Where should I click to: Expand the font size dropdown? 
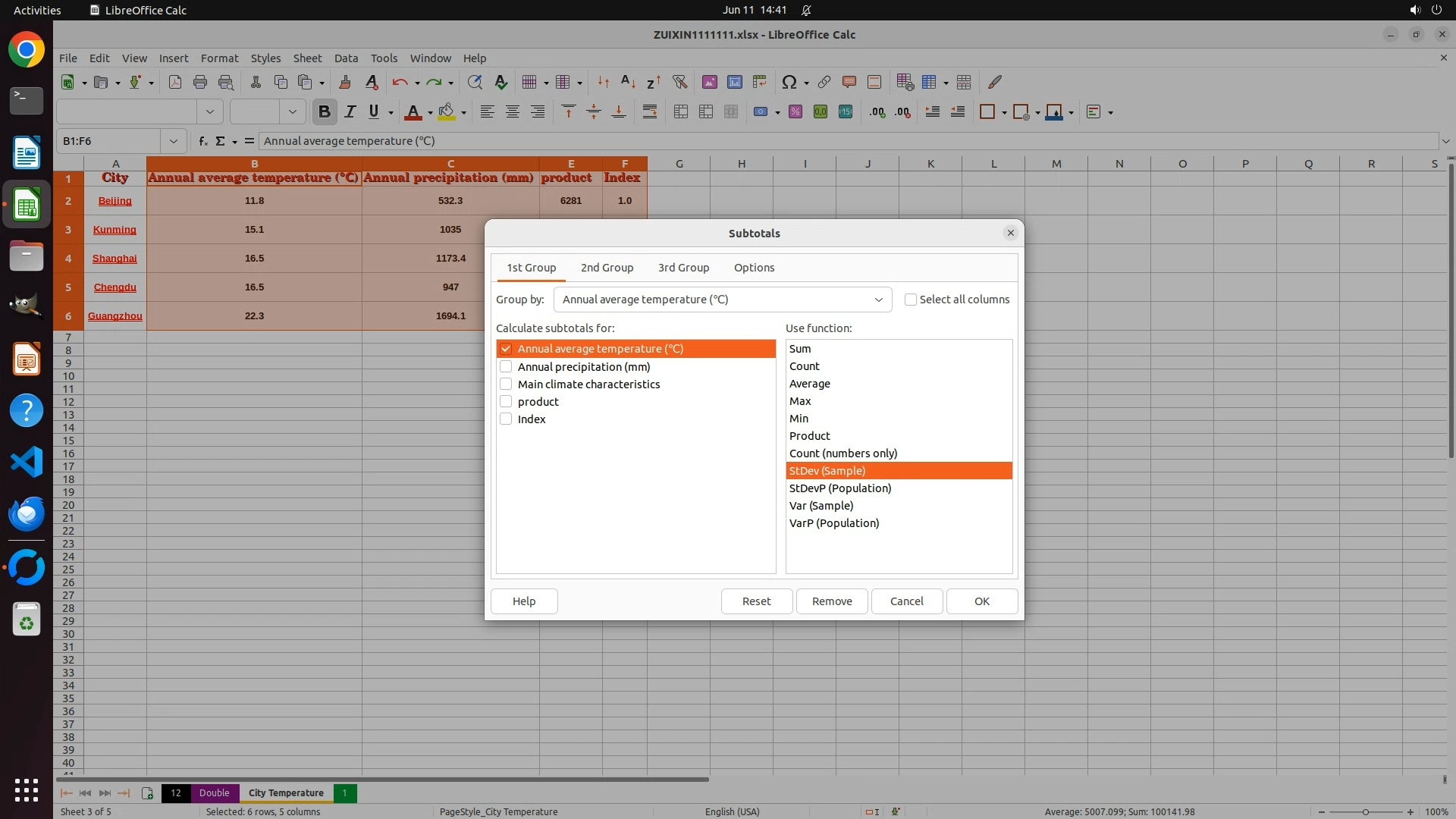[x=292, y=112]
